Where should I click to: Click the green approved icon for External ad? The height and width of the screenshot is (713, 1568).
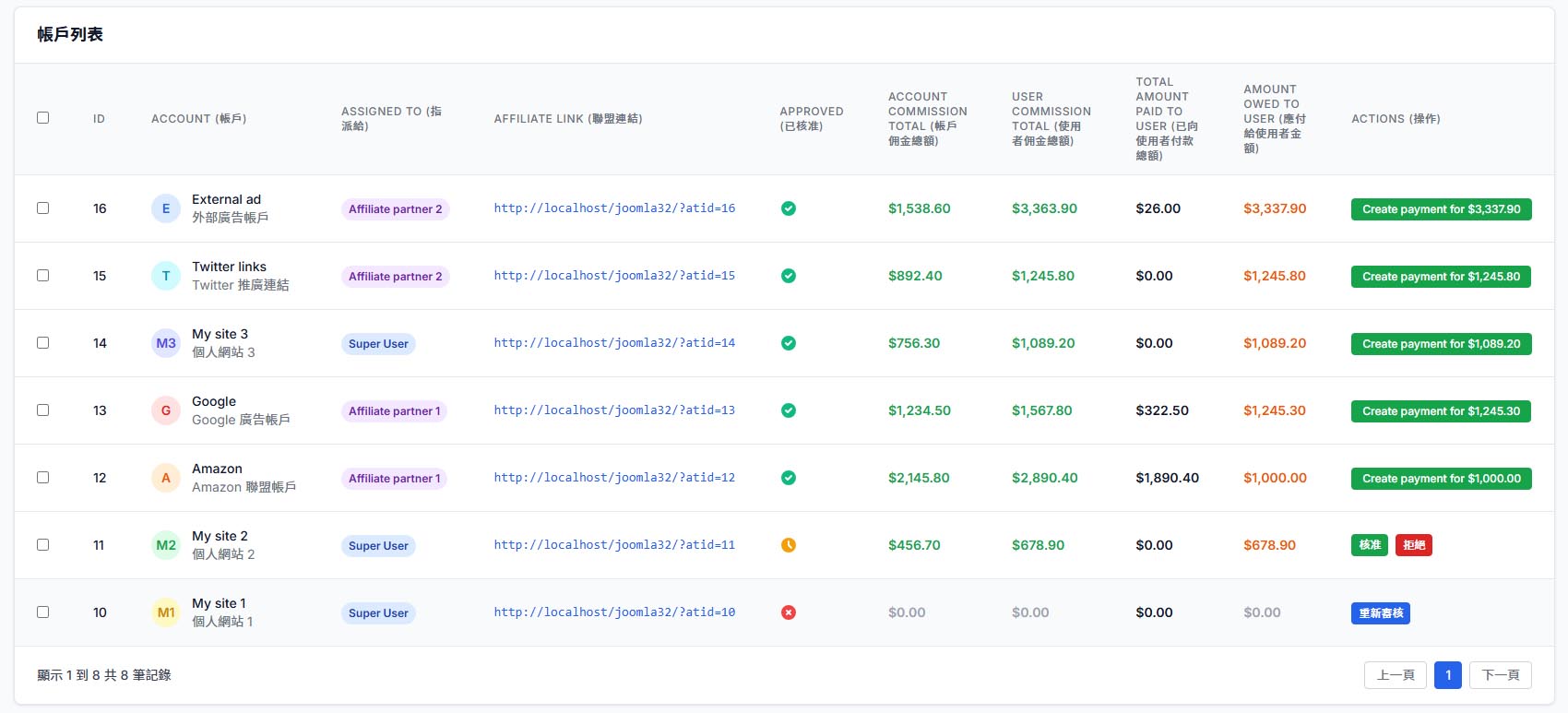(x=789, y=208)
